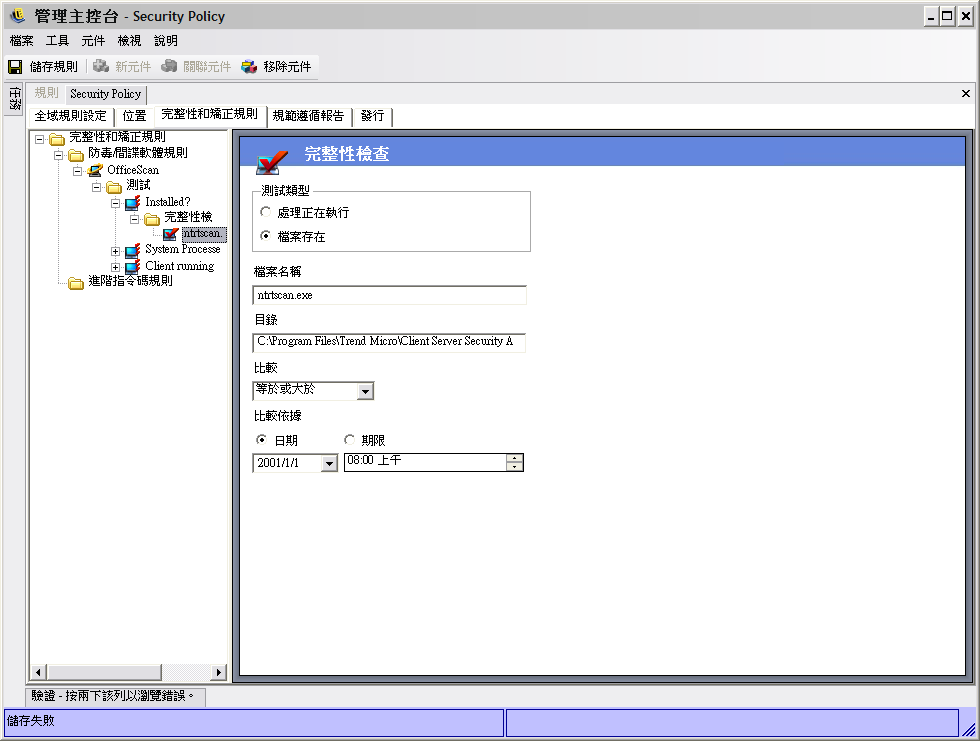Switch to the 規則 top tab

(46, 93)
